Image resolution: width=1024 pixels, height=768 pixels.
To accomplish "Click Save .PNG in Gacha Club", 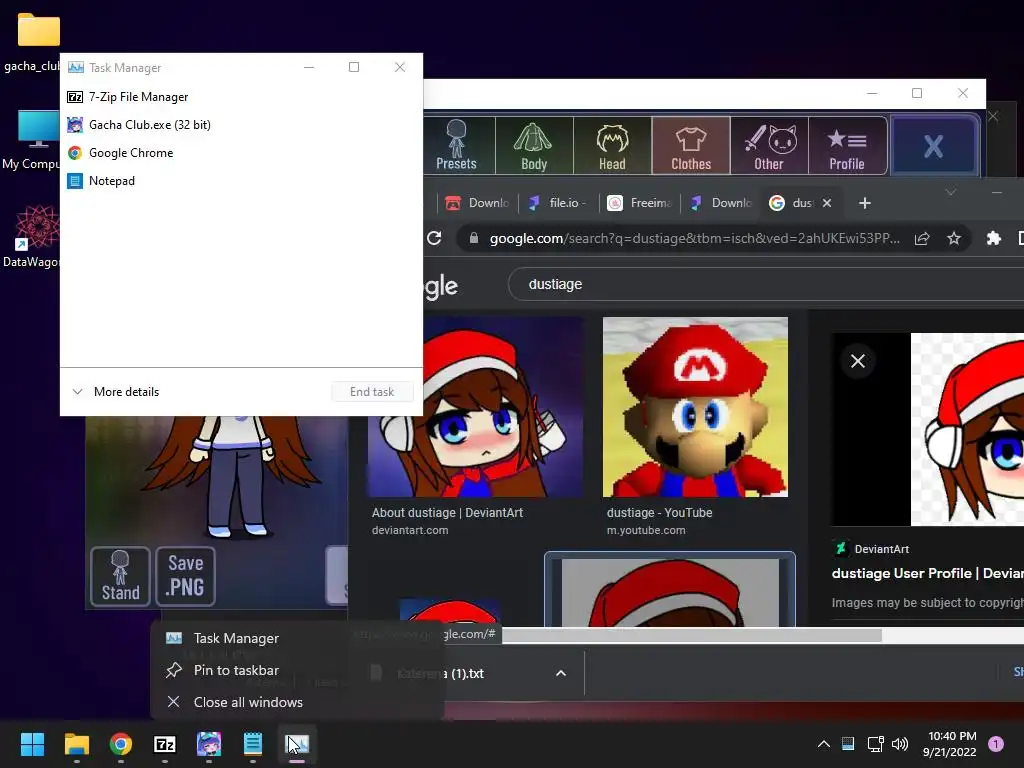I will tap(185, 576).
